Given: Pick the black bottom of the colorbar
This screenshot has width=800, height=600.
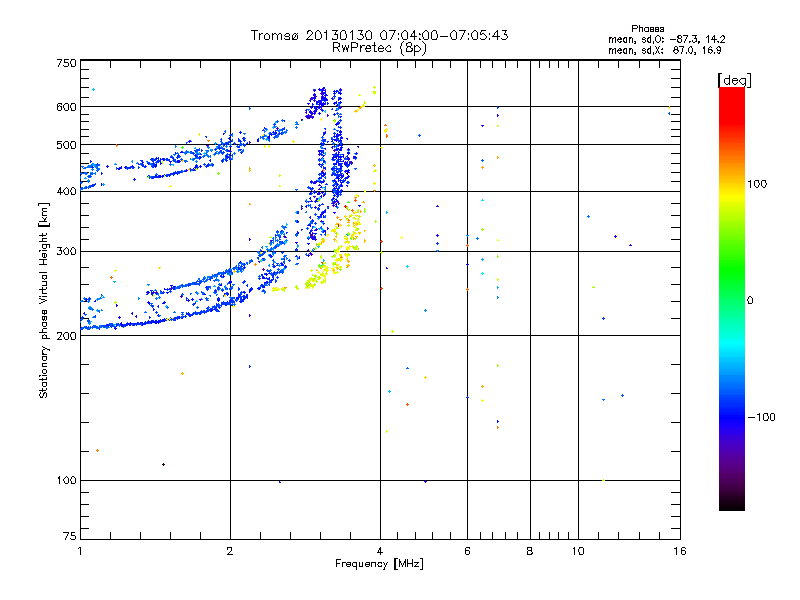Looking at the screenshot, I should [732, 503].
